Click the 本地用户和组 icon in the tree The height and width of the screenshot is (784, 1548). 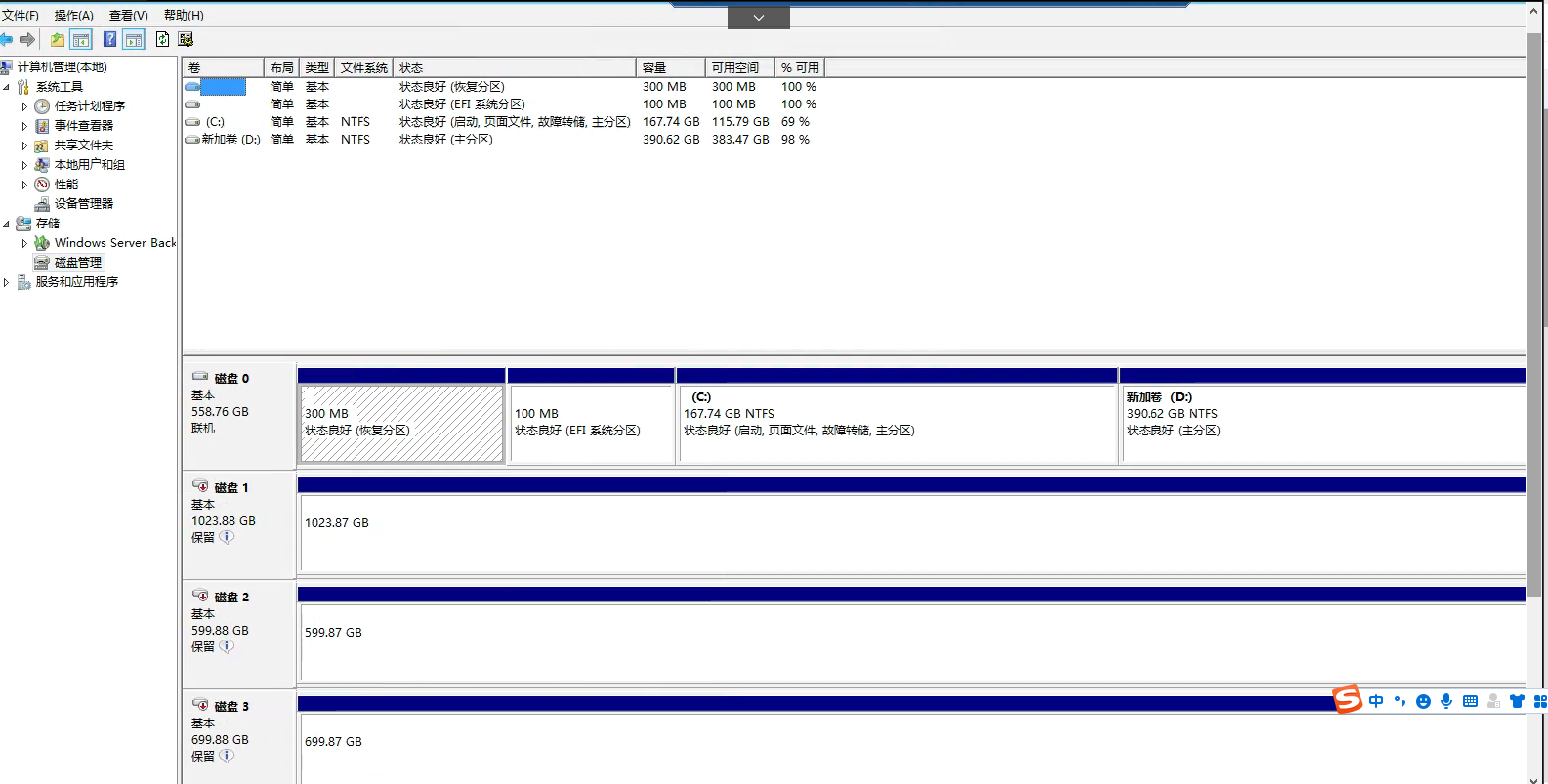click(42, 164)
